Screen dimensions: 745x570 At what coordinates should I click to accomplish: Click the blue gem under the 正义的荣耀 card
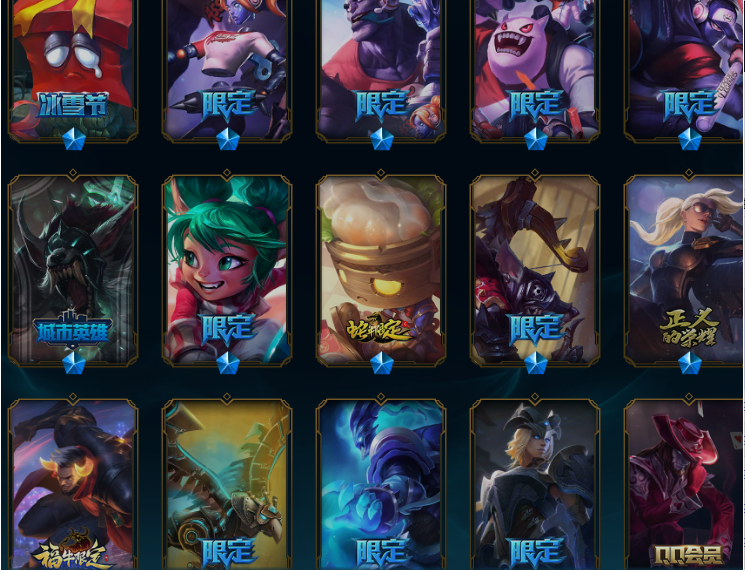[x=689, y=363]
